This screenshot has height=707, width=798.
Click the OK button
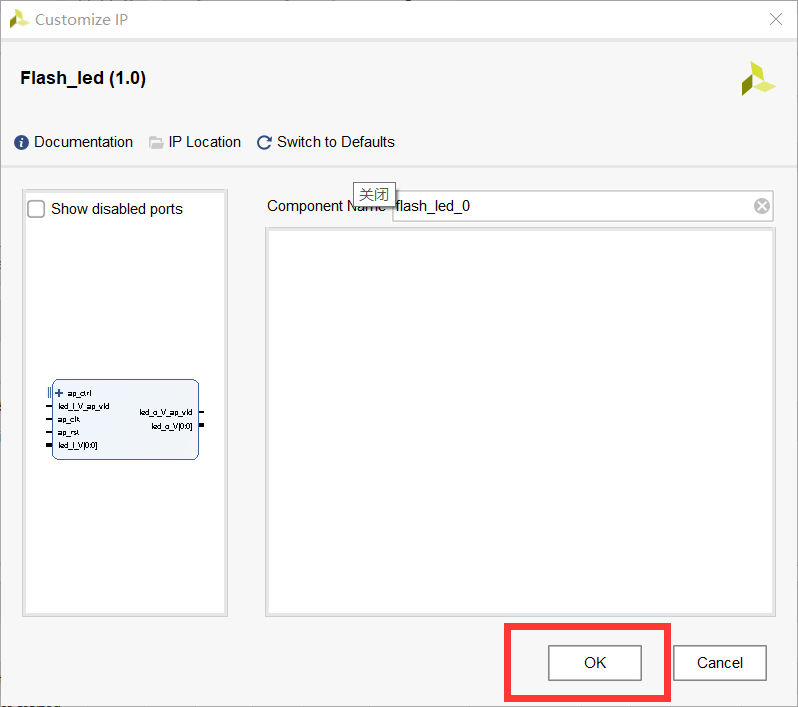(x=594, y=663)
